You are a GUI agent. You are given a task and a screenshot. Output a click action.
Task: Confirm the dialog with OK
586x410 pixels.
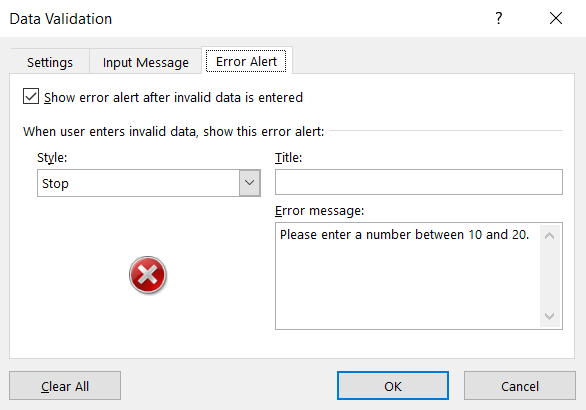tap(393, 386)
